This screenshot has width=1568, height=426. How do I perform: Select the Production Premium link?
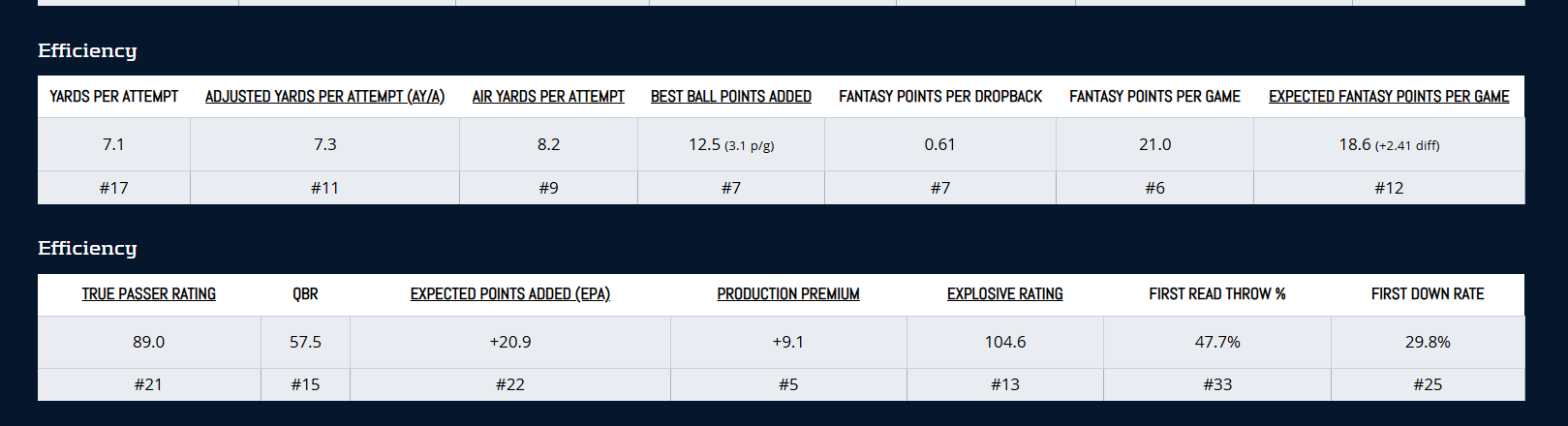pyautogui.click(x=787, y=294)
